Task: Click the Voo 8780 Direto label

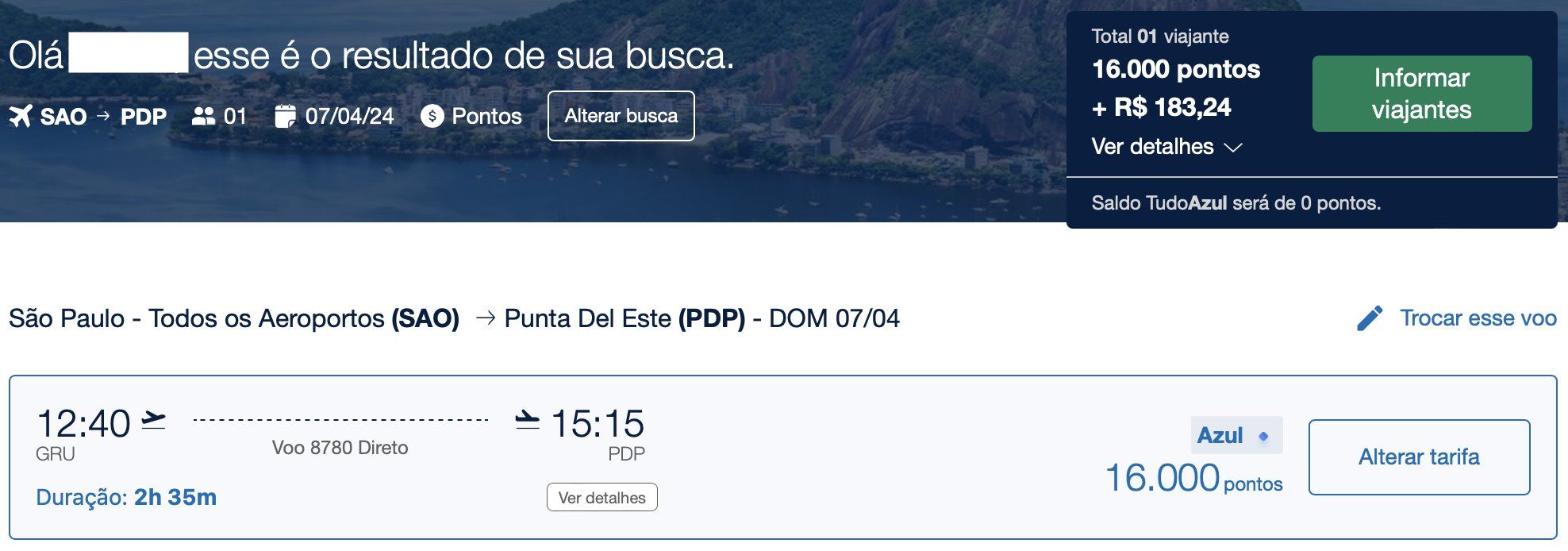Action: point(340,448)
